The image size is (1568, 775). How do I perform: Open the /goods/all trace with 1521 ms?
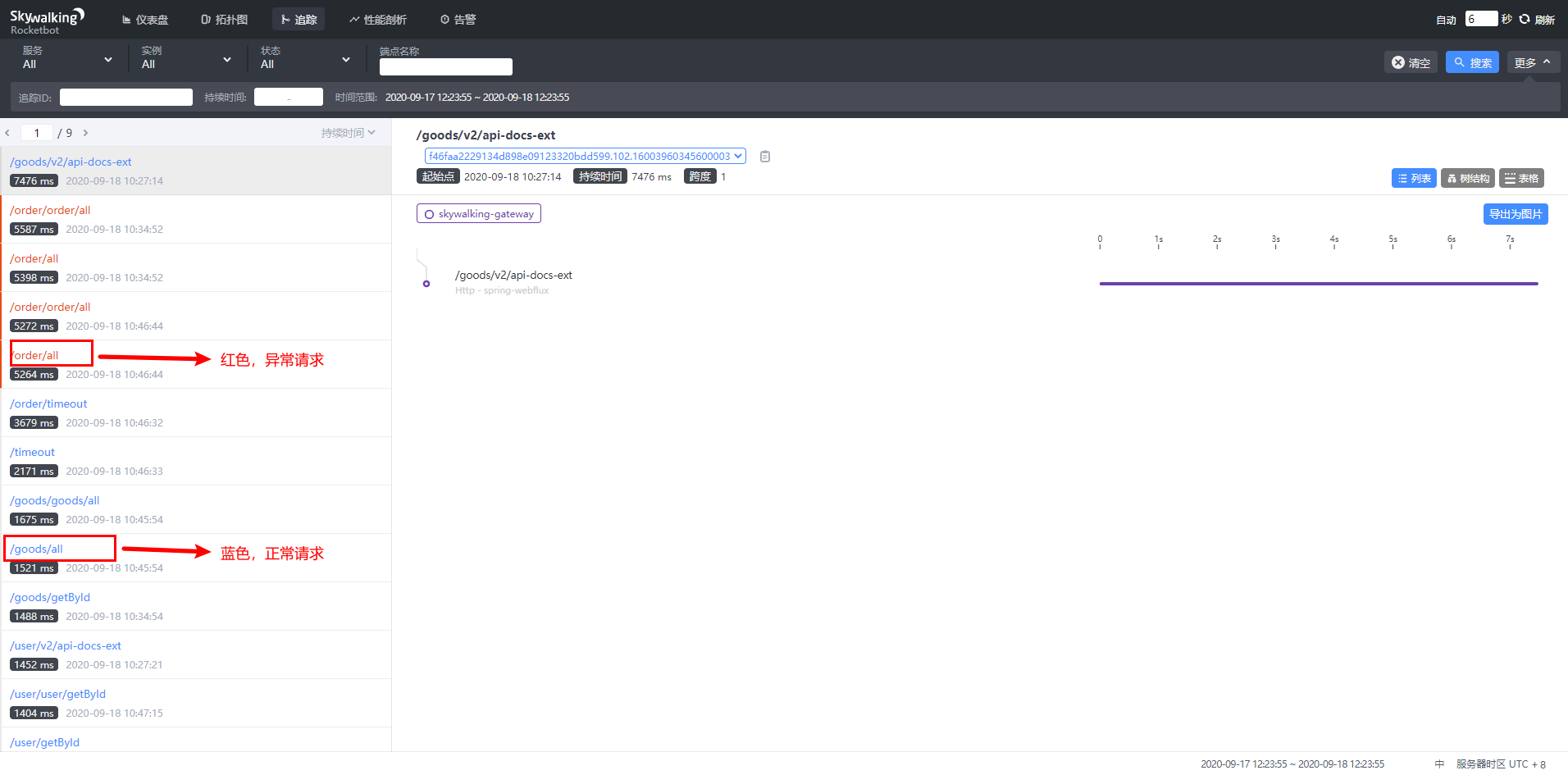pos(196,558)
